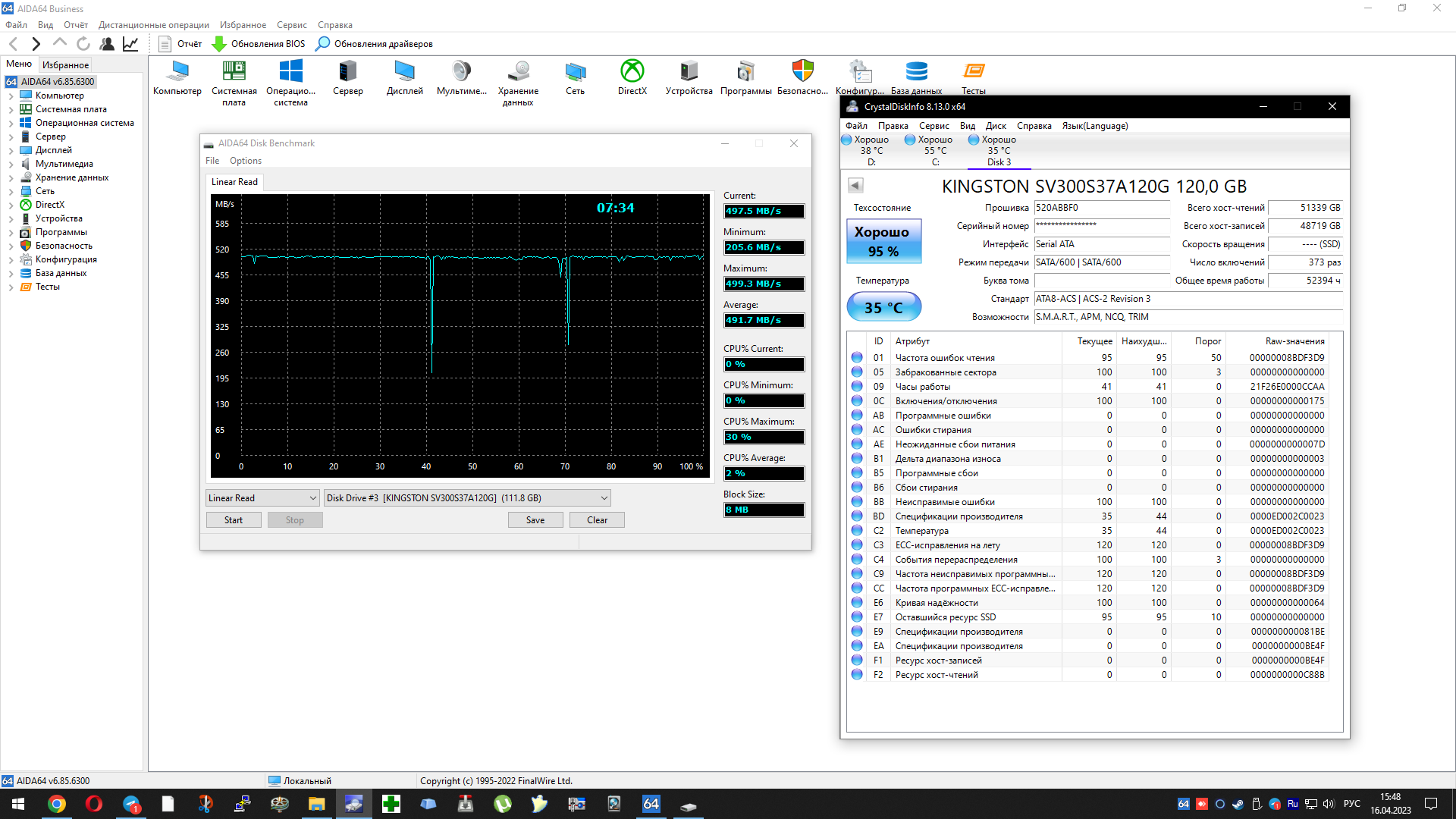
Task: Click the Стандарт ATA8-ACS field
Action: point(1188,299)
